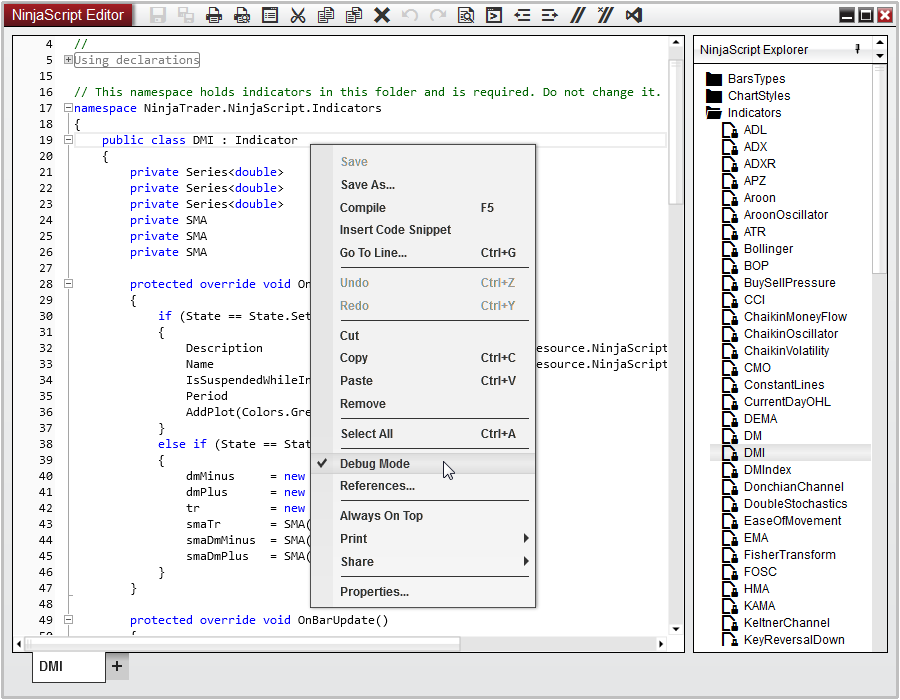Cut code using the scissors toolbar icon

[x=298, y=15]
